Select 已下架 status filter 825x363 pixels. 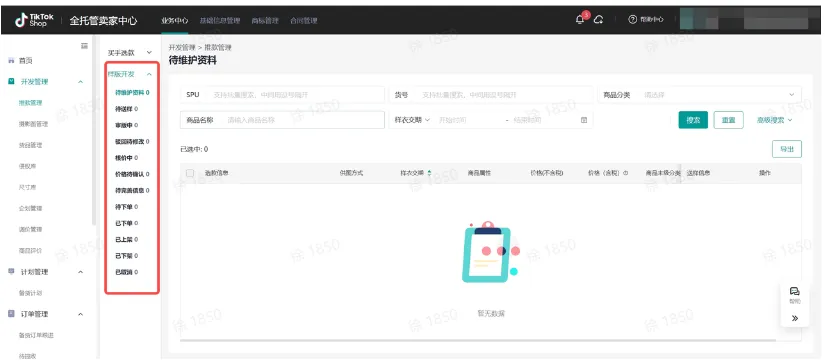(x=126, y=256)
